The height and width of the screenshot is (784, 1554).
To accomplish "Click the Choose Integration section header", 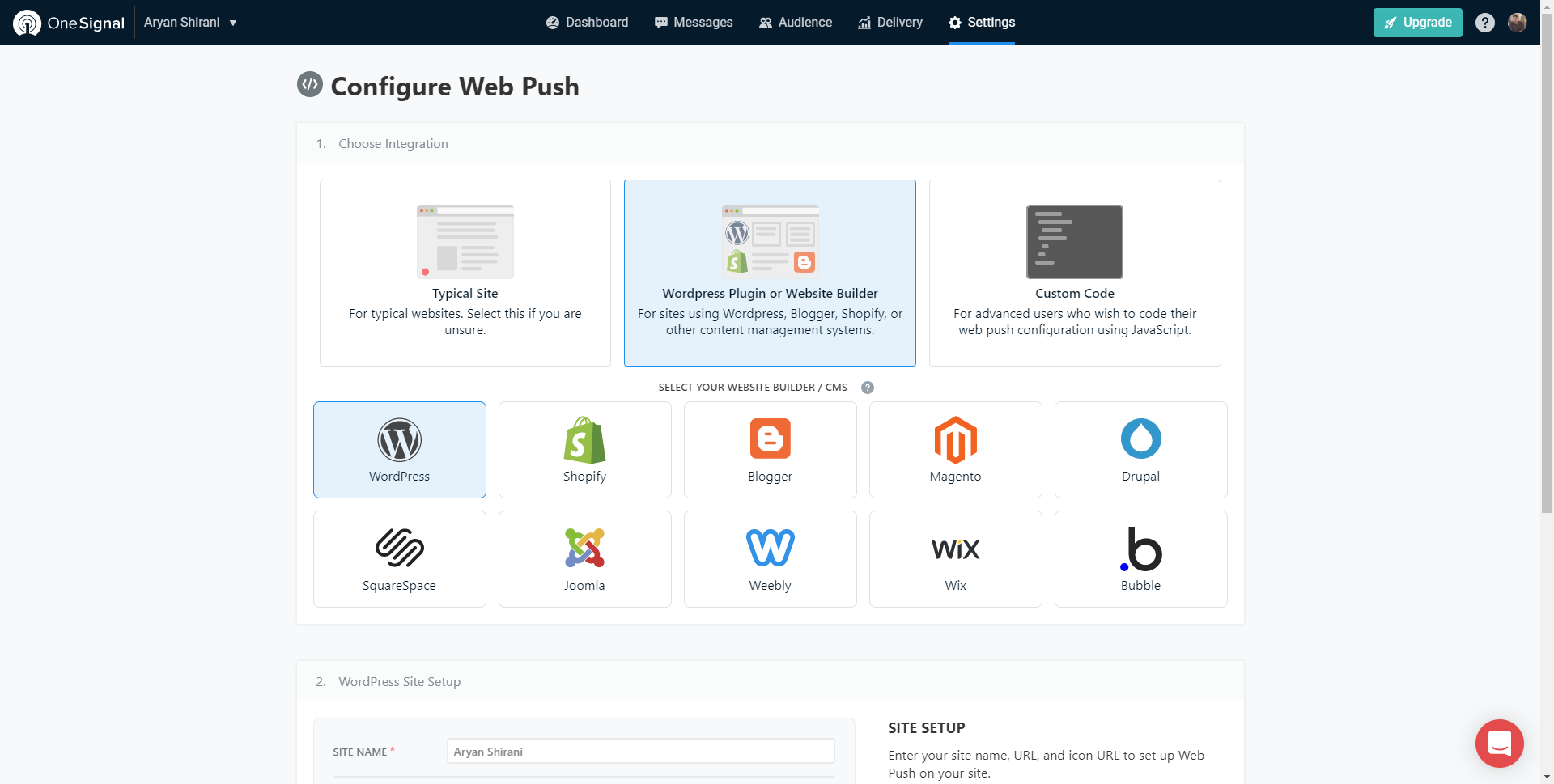I will click(771, 143).
